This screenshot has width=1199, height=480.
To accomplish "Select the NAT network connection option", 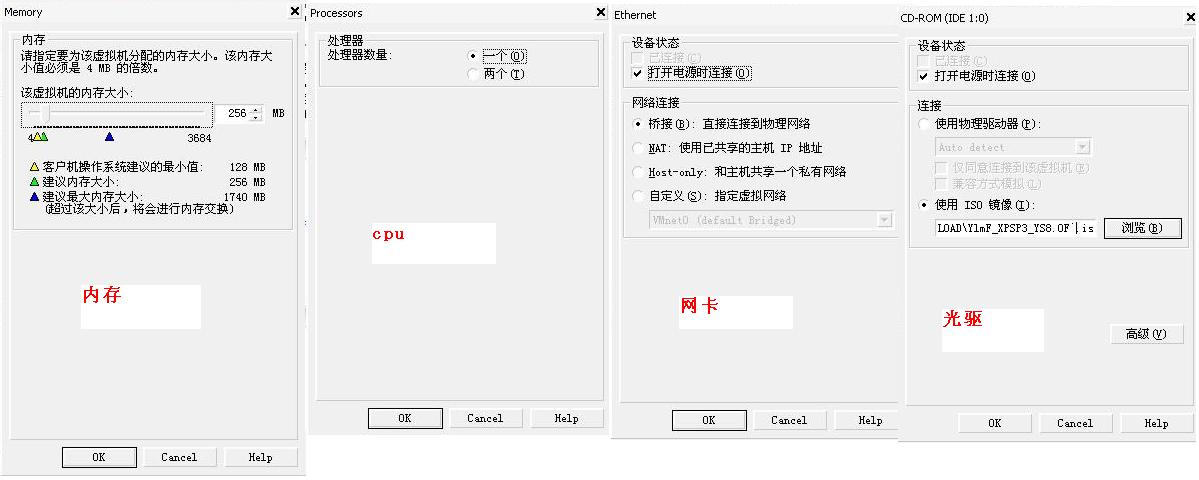I will (638, 148).
